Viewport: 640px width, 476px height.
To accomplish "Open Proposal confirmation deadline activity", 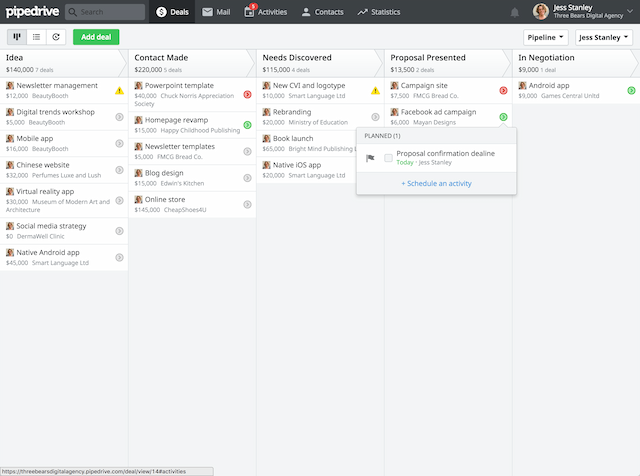I will pos(446,153).
